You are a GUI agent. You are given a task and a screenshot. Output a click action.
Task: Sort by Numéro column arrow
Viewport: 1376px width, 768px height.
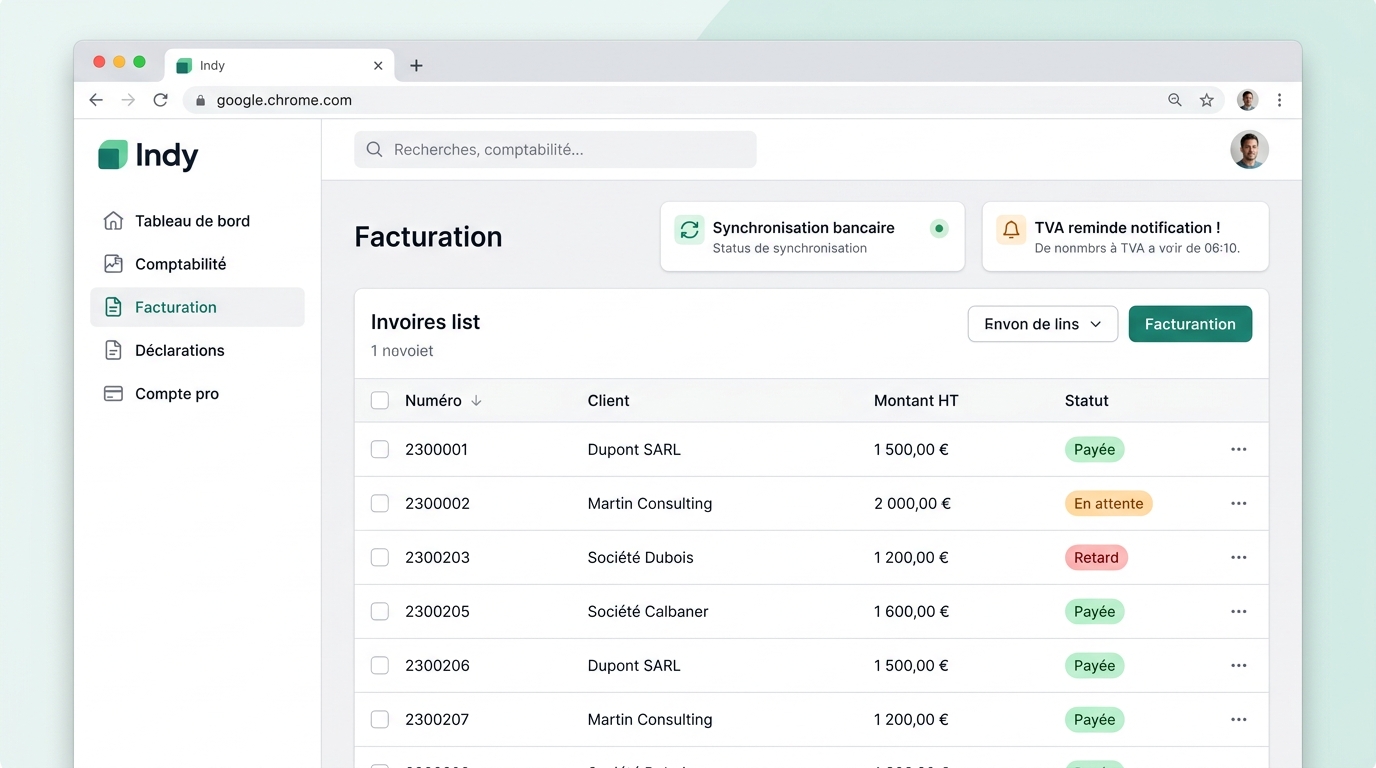(x=476, y=401)
